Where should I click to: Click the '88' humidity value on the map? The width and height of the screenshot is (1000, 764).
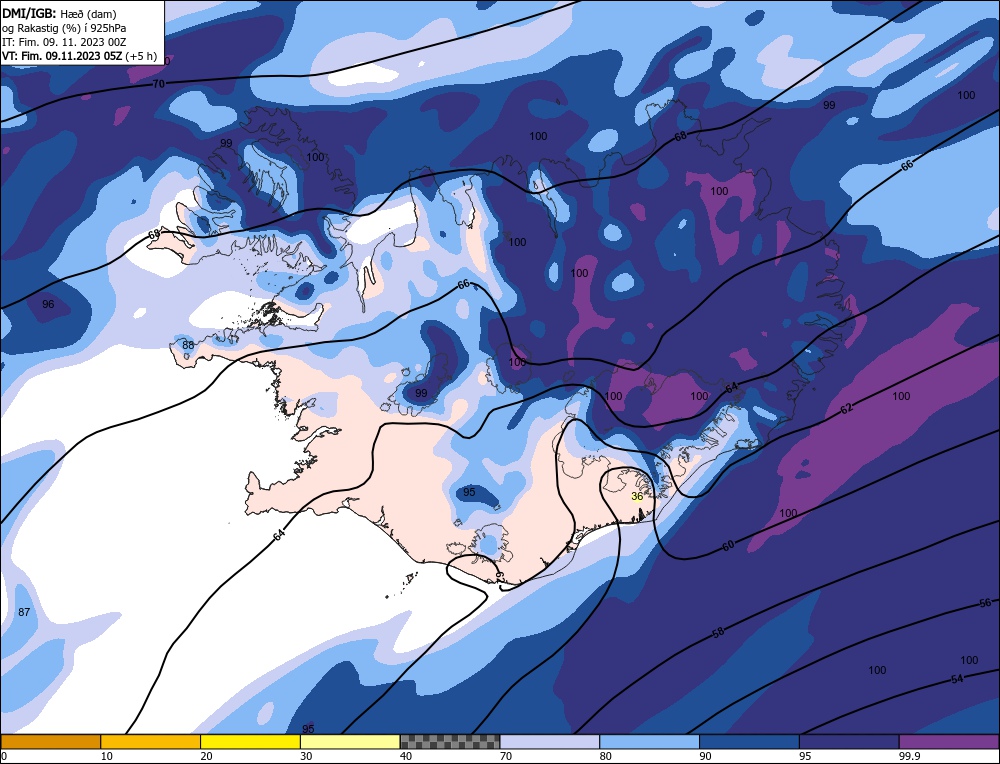(188, 345)
